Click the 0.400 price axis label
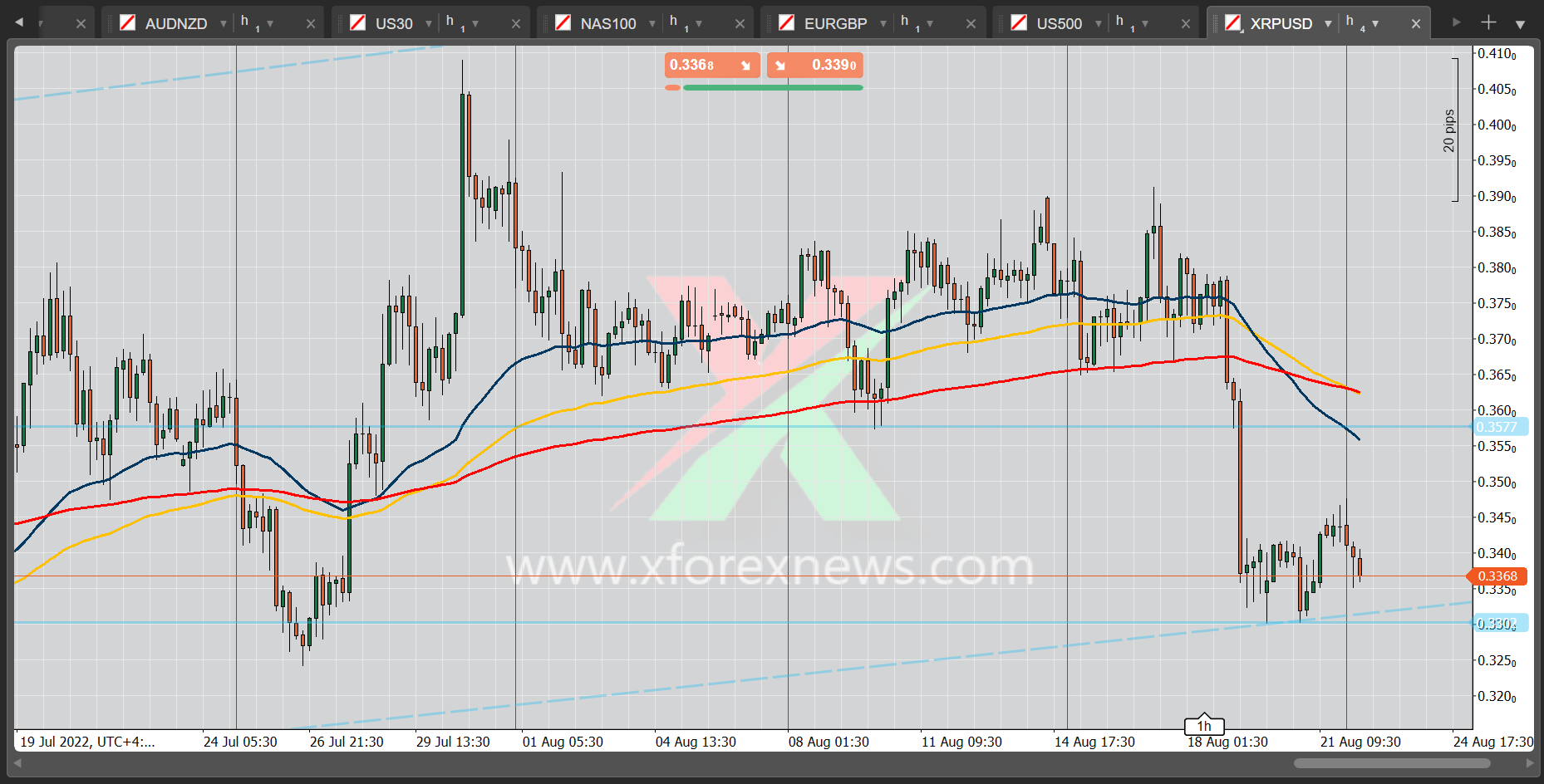 1497,125
